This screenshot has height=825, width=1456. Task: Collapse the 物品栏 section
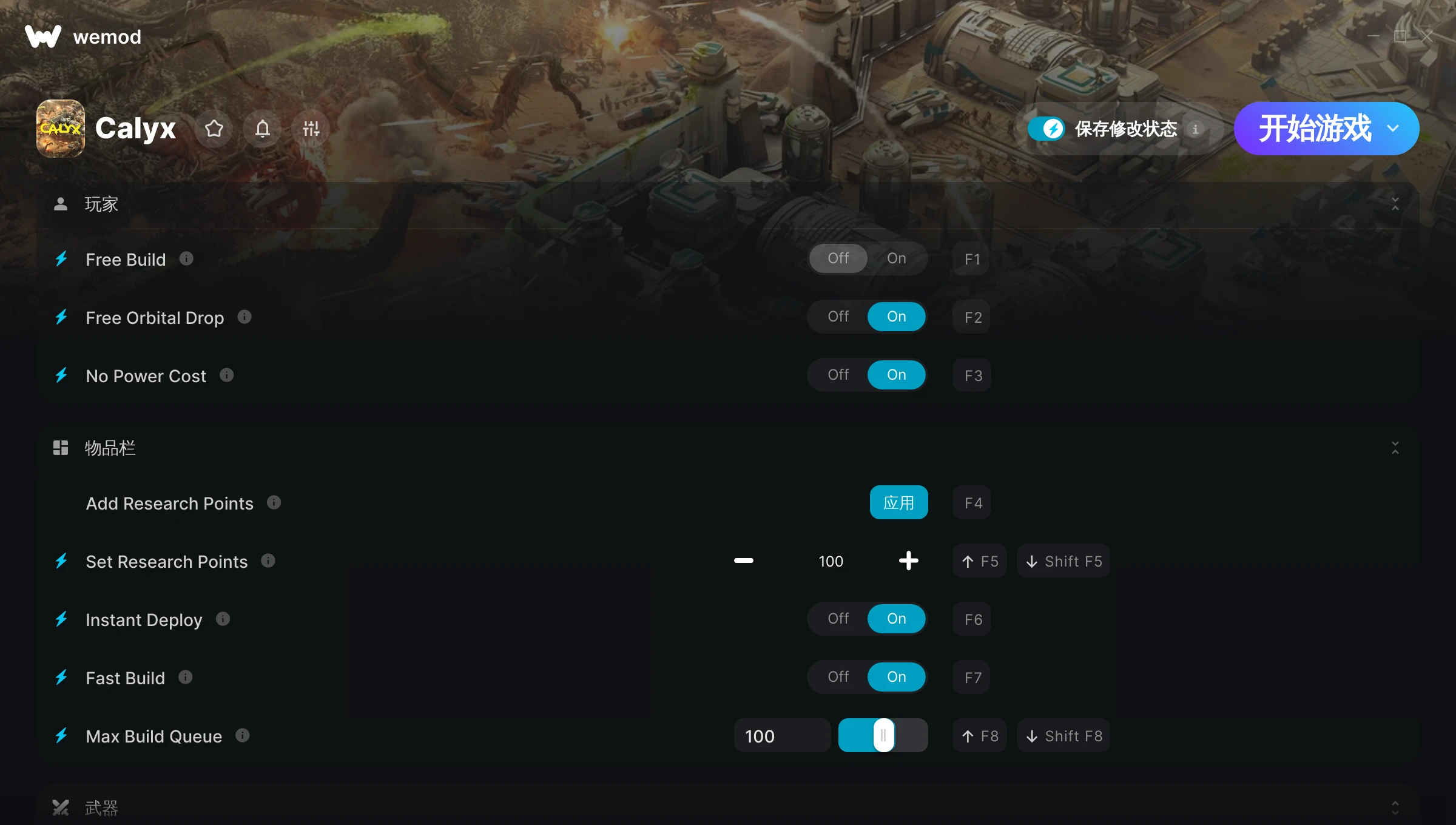1395,448
